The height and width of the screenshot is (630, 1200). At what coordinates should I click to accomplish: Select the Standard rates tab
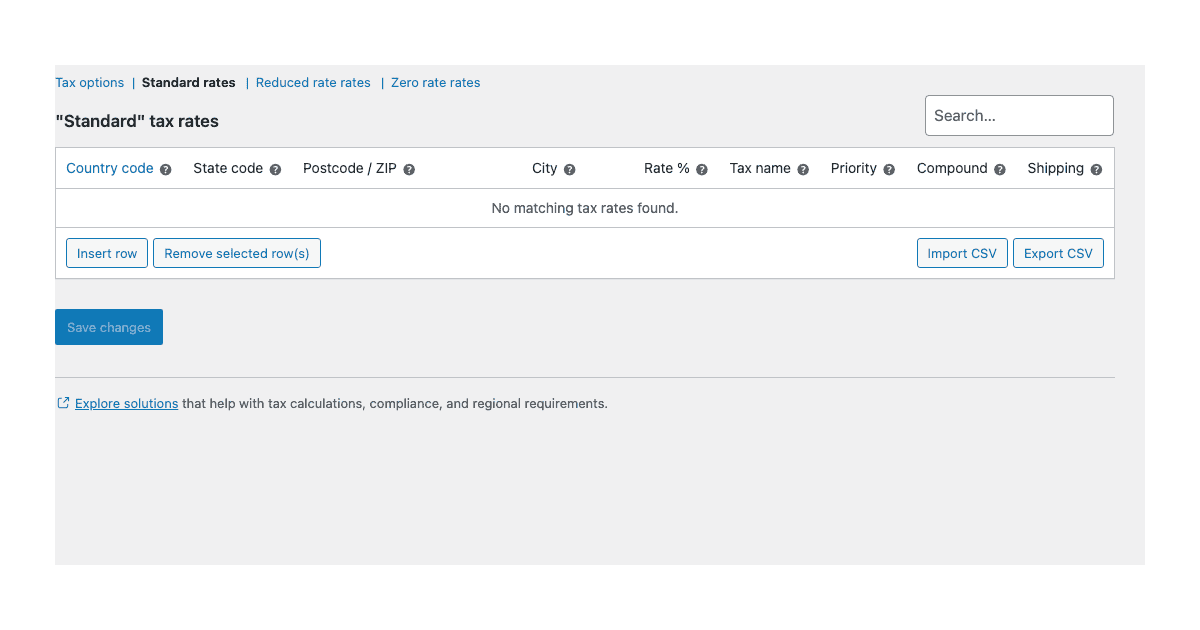[x=189, y=83]
